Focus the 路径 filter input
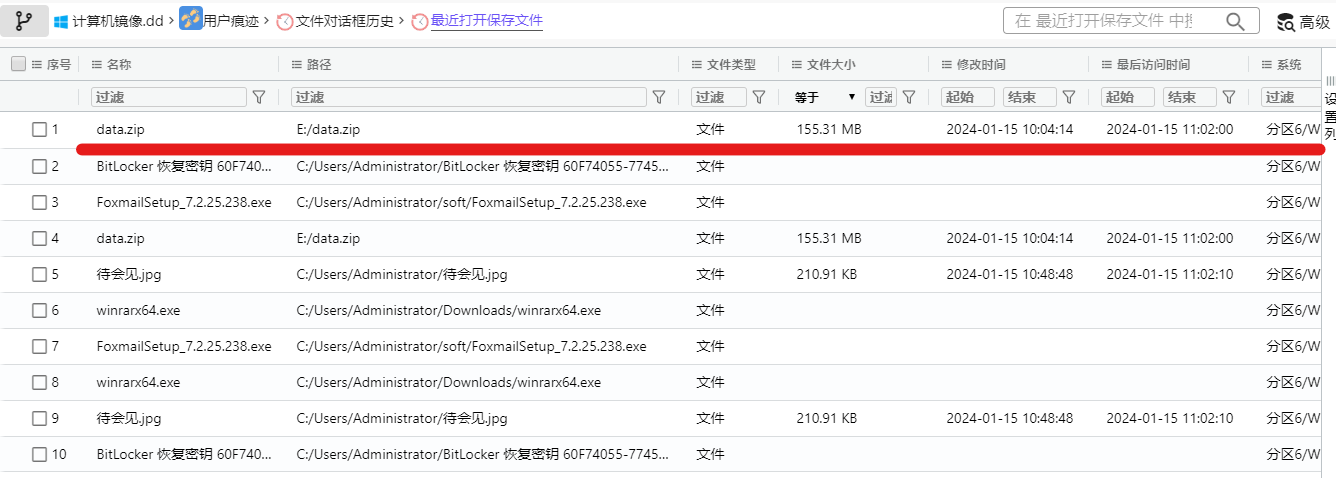 pyautogui.click(x=469, y=97)
